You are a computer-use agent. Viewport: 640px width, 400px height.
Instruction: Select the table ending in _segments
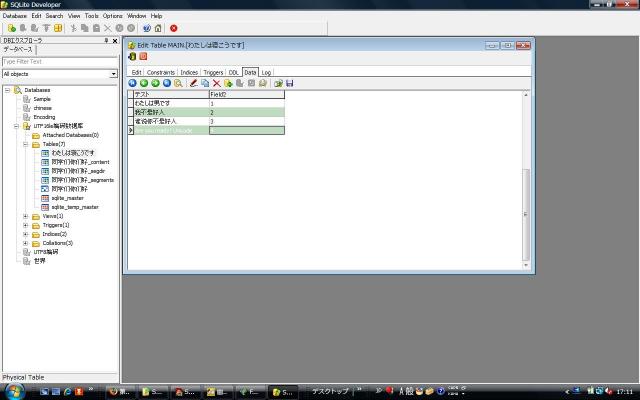pyautogui.click(x=82, y=180)
